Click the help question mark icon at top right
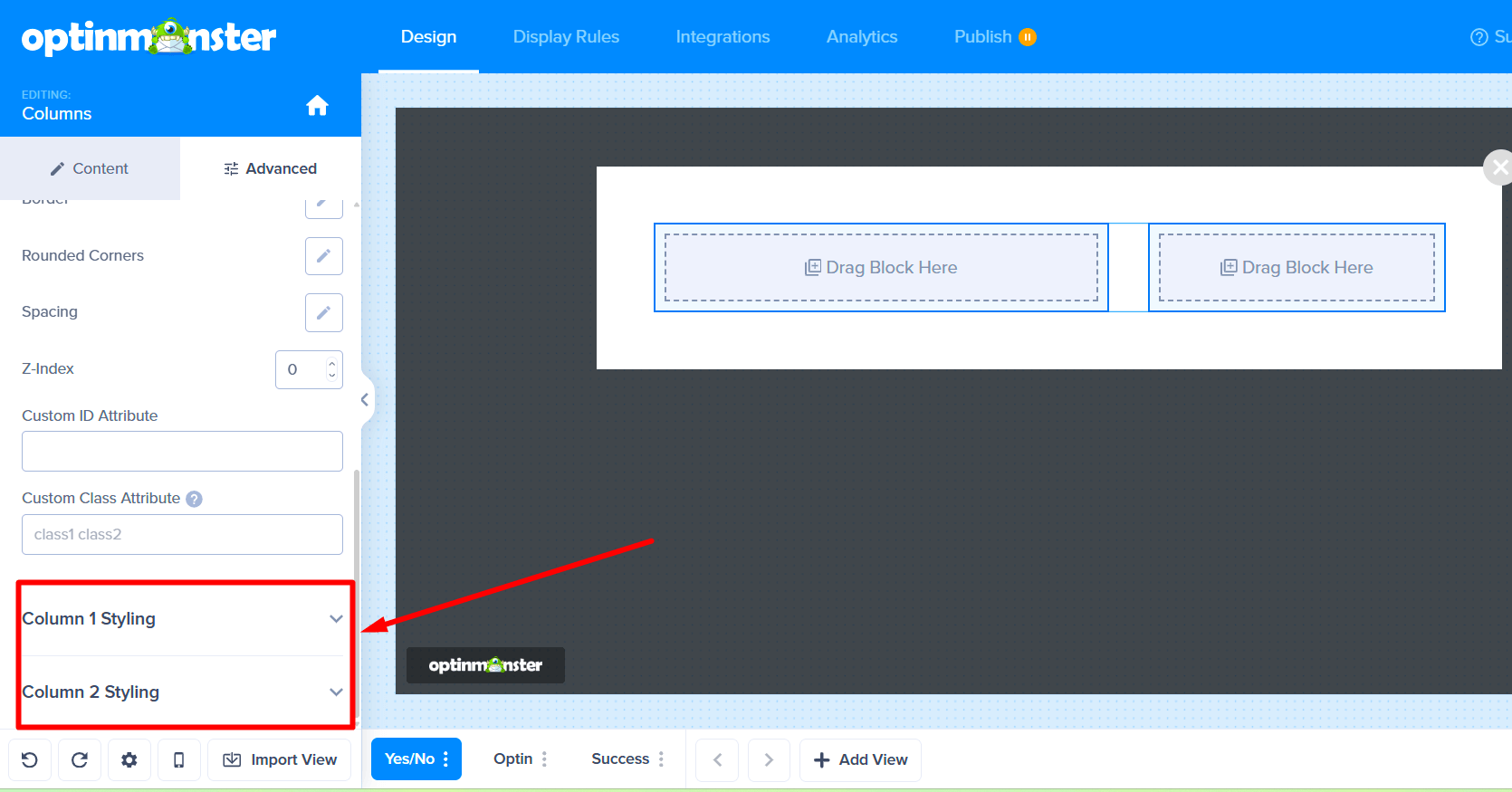The image size is (1512, 792). point(1479,37)
